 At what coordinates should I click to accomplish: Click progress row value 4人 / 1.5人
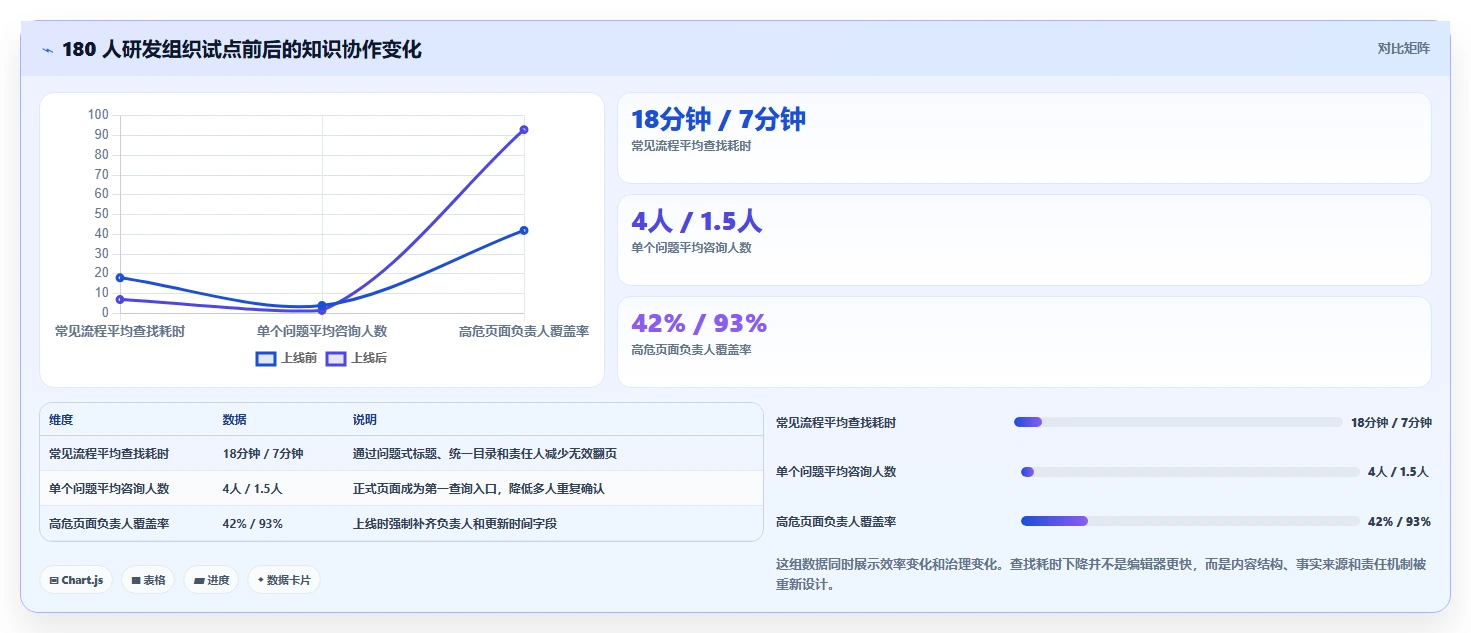[1398, 472]
